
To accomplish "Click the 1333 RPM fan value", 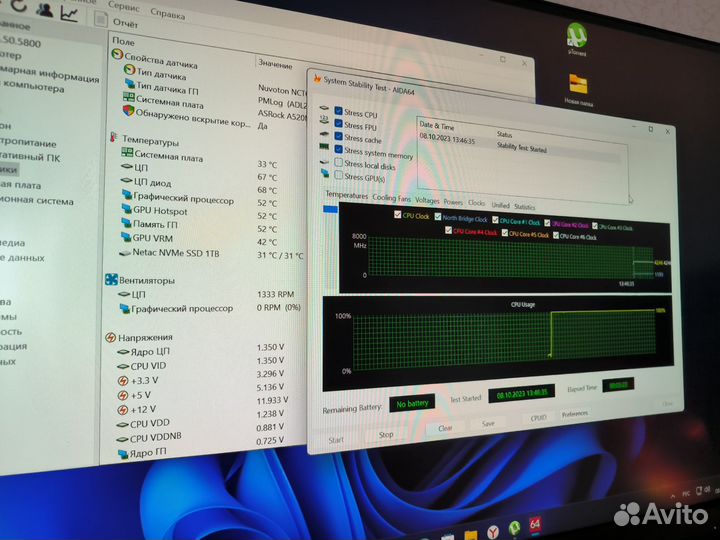I will click(276, 294).
